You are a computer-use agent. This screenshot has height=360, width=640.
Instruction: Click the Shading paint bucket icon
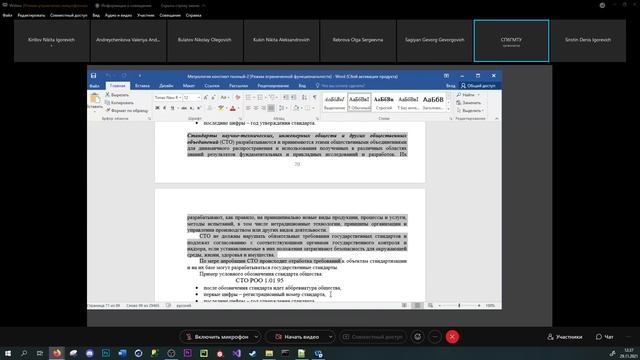[296, 108]
